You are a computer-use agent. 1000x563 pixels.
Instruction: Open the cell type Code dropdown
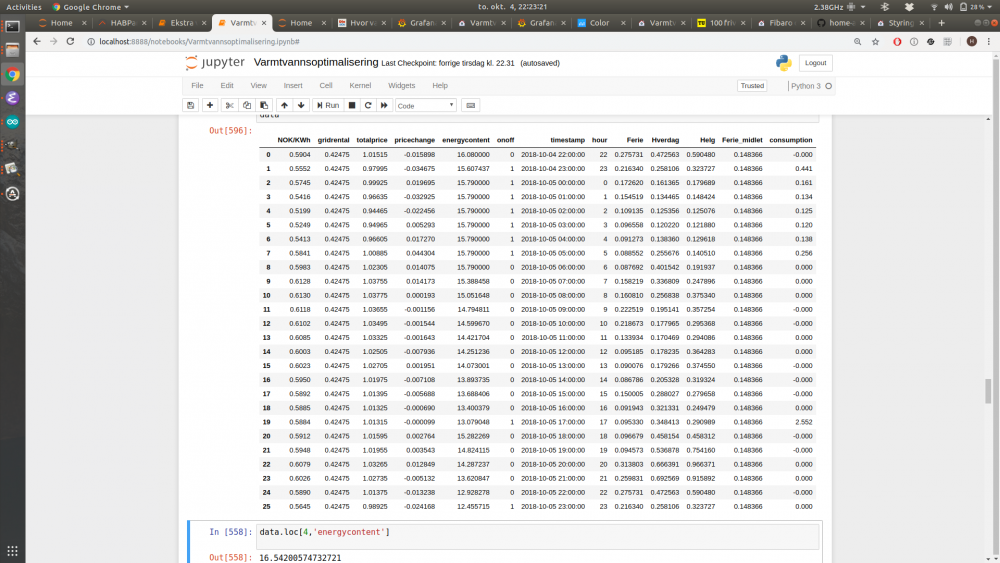coord(425,105)
